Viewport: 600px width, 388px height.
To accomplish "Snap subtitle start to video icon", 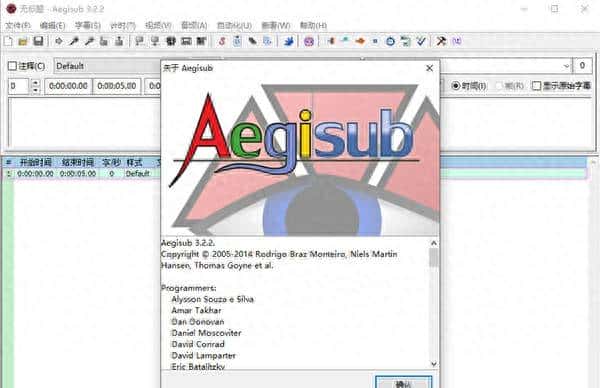I will 140,41.
